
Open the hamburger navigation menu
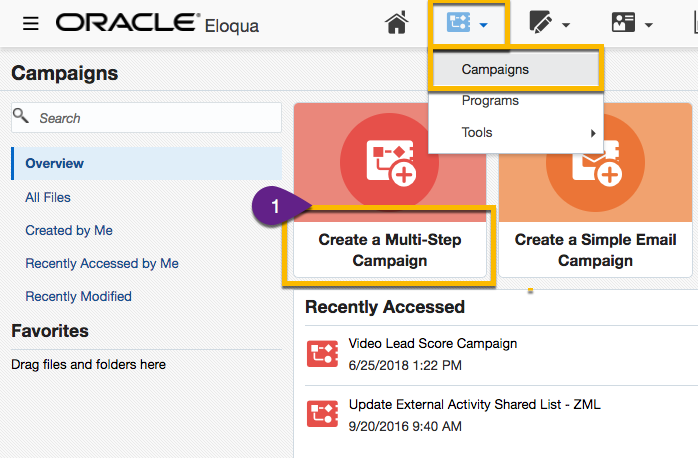click(x=31, y=23)
